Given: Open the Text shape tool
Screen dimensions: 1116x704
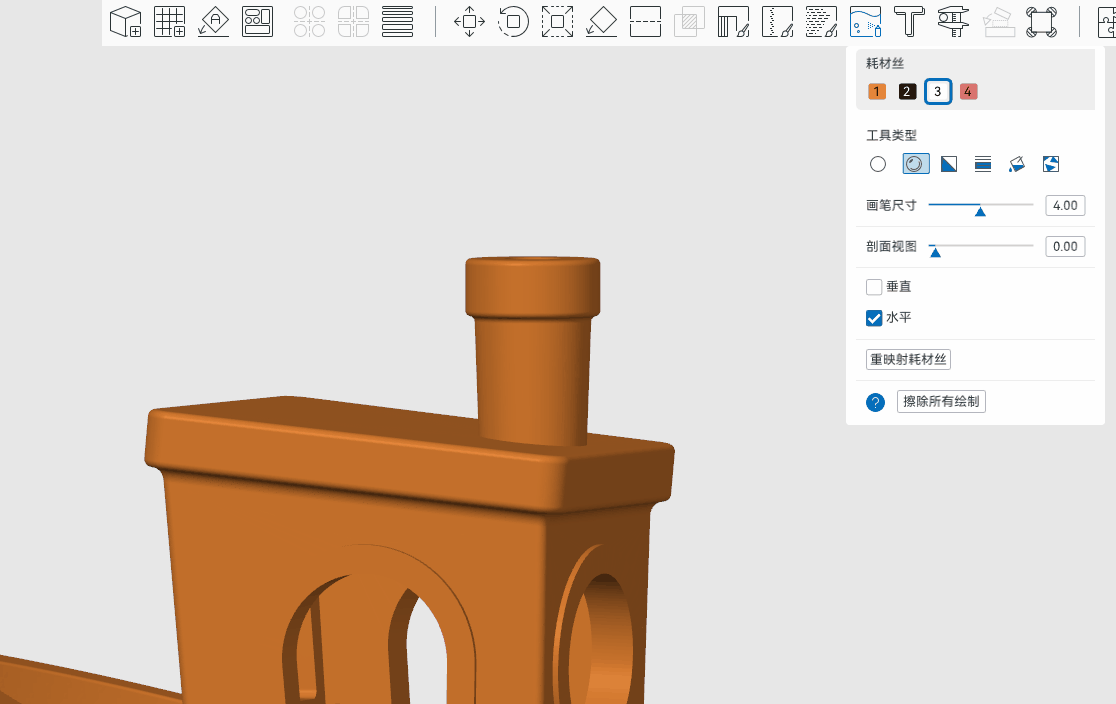Looking at the screenshot, I should pyautogui.click(x=909, y=21).
